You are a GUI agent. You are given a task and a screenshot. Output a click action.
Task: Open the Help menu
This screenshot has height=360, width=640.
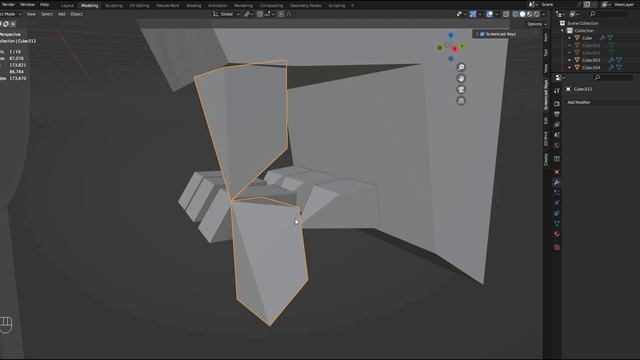(44, 4)
